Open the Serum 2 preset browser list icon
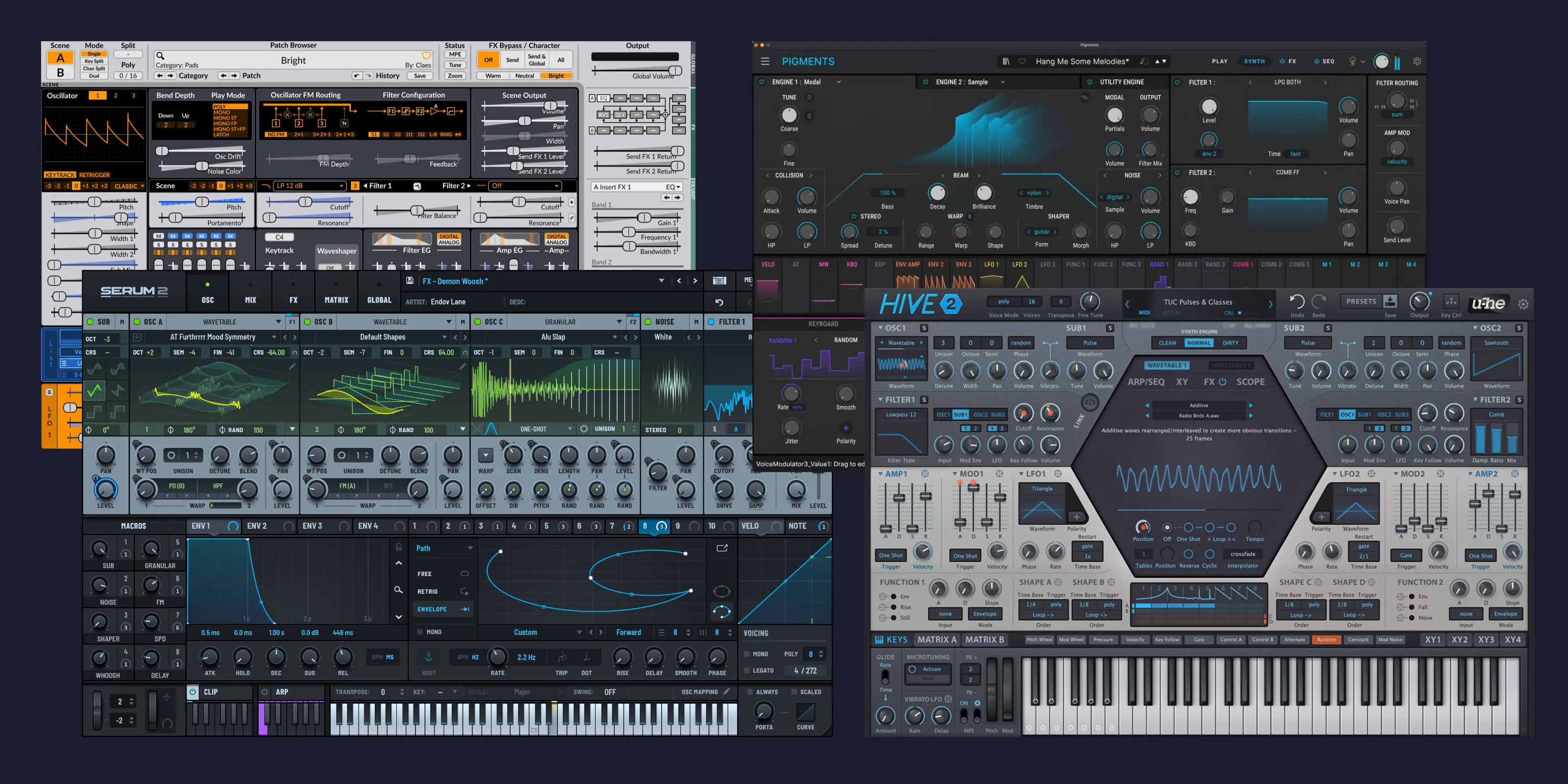The width and height of the screenshot is (1568, 784). [x=719, y=281]
